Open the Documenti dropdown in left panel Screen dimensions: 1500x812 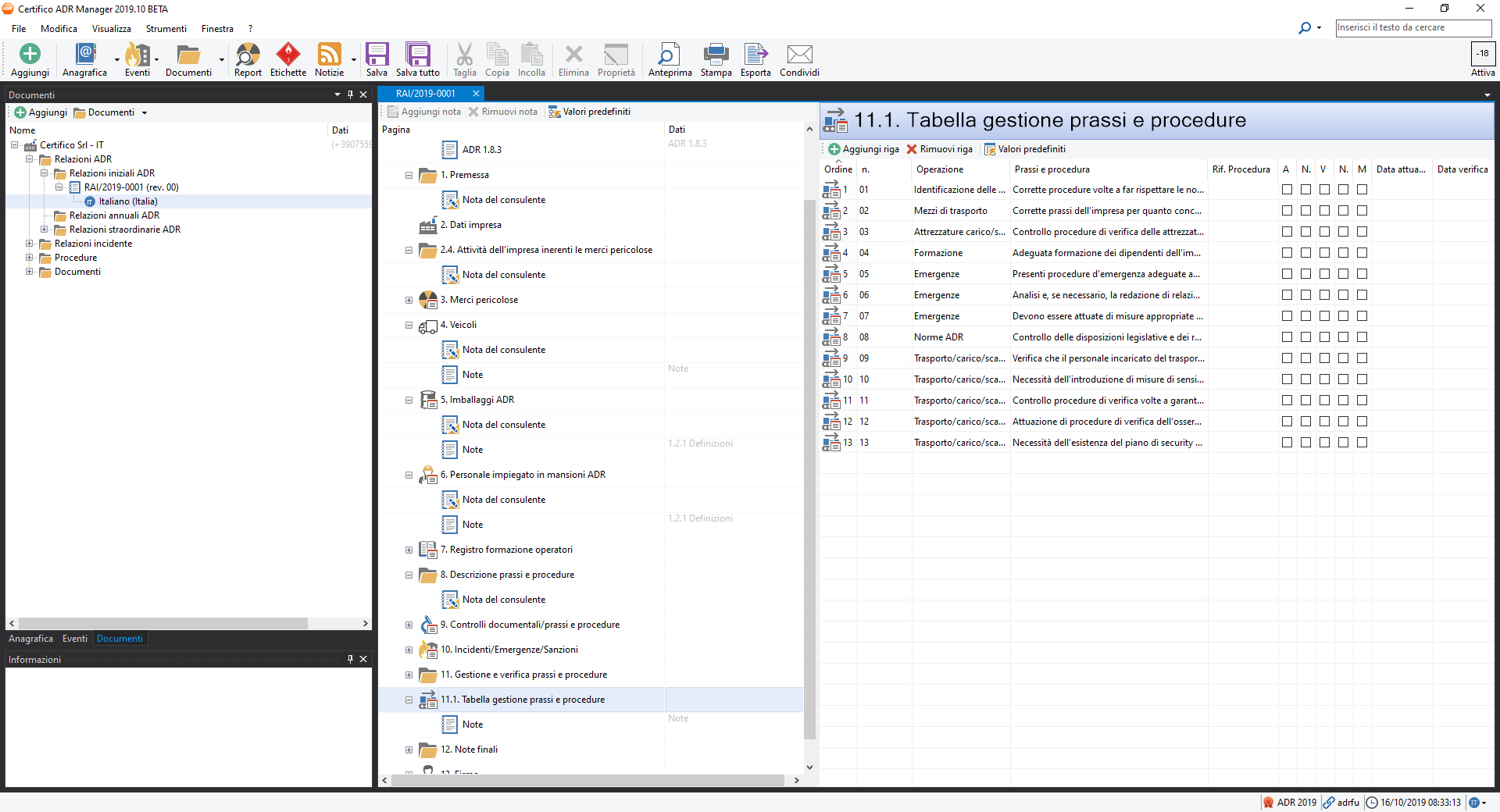pos(144,113)
